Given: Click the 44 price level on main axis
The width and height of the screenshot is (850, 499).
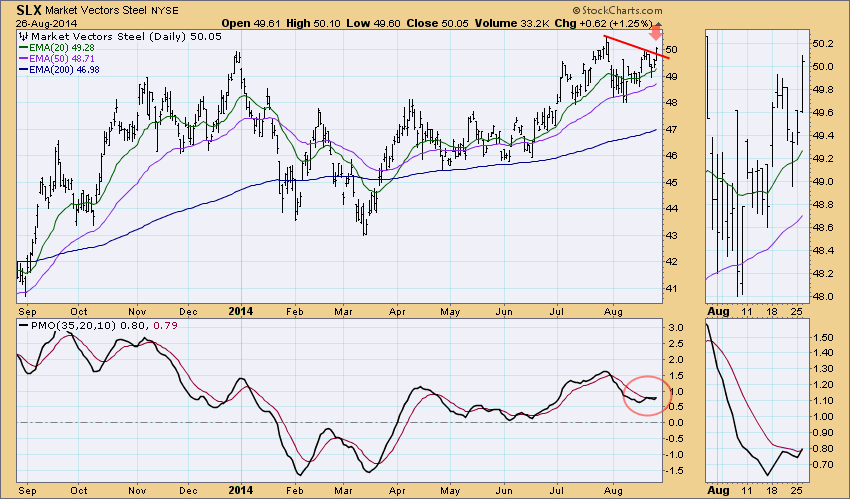Looking at the screenshot, I should click(x=671, y=209).
